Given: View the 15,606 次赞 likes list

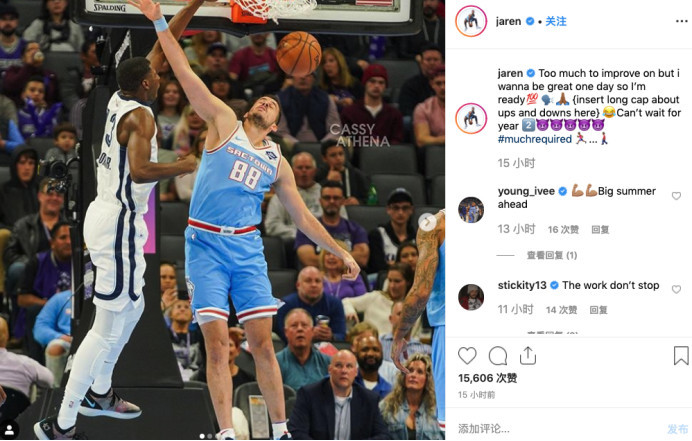Looking at the screenshot, I should click(x=487, y=378).
